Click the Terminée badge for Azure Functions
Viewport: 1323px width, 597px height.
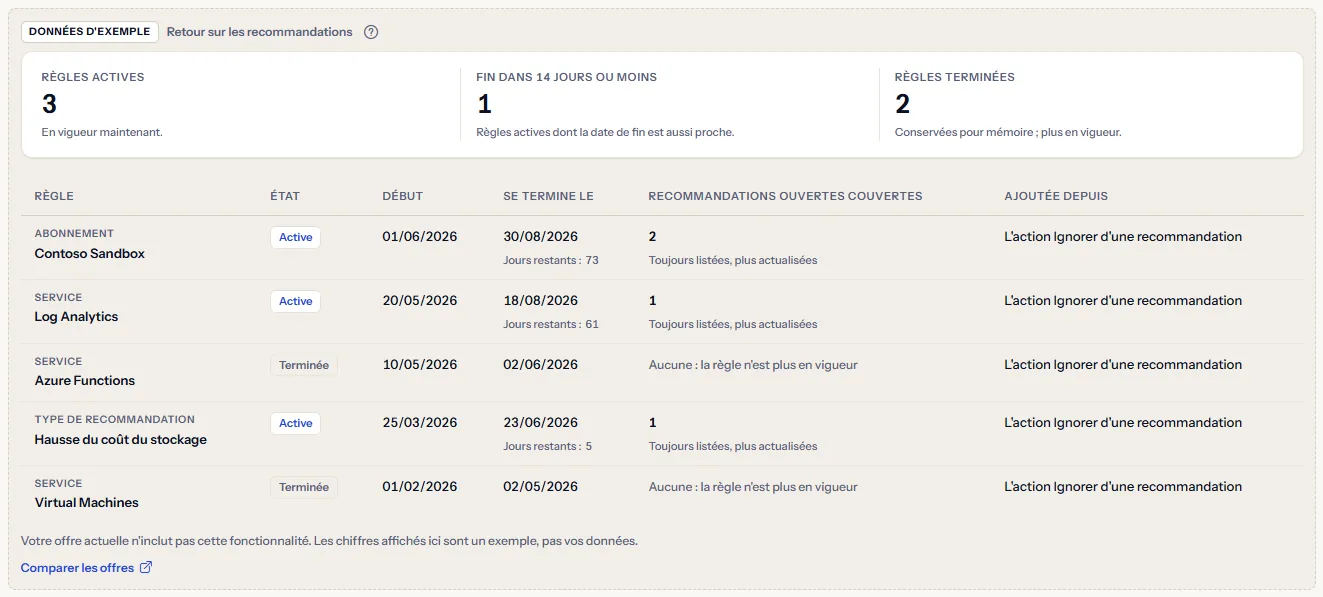(304, 365)
